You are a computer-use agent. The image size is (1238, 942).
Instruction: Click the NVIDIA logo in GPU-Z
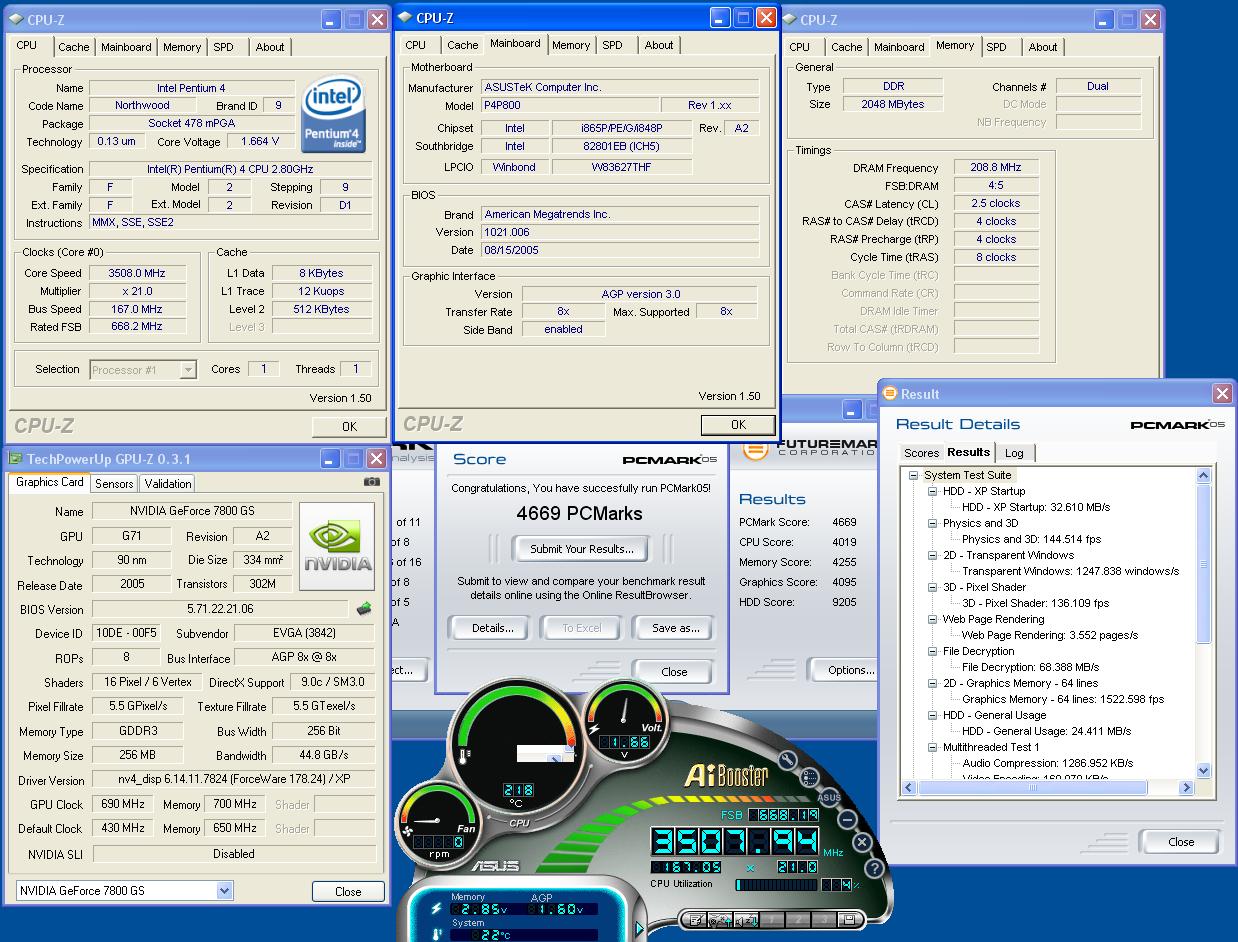[337, 546]
